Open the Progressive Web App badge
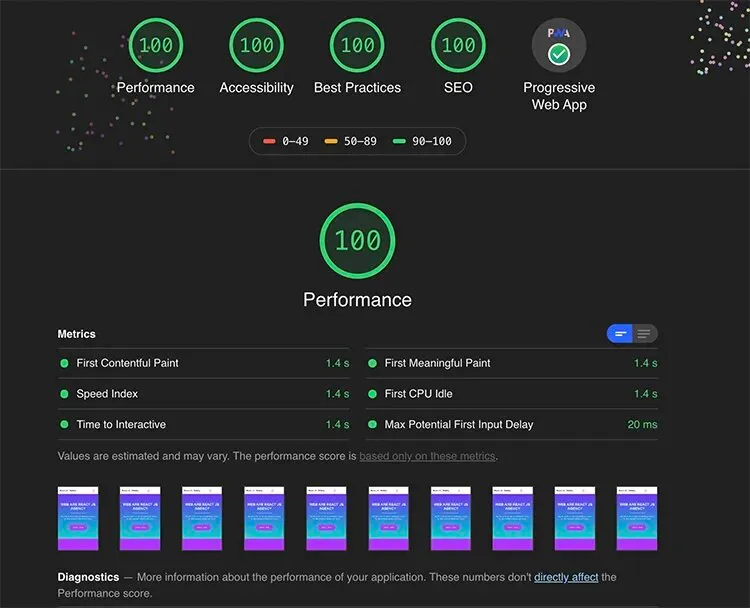This screenshot has width=750, height=608. click(559, 45)
